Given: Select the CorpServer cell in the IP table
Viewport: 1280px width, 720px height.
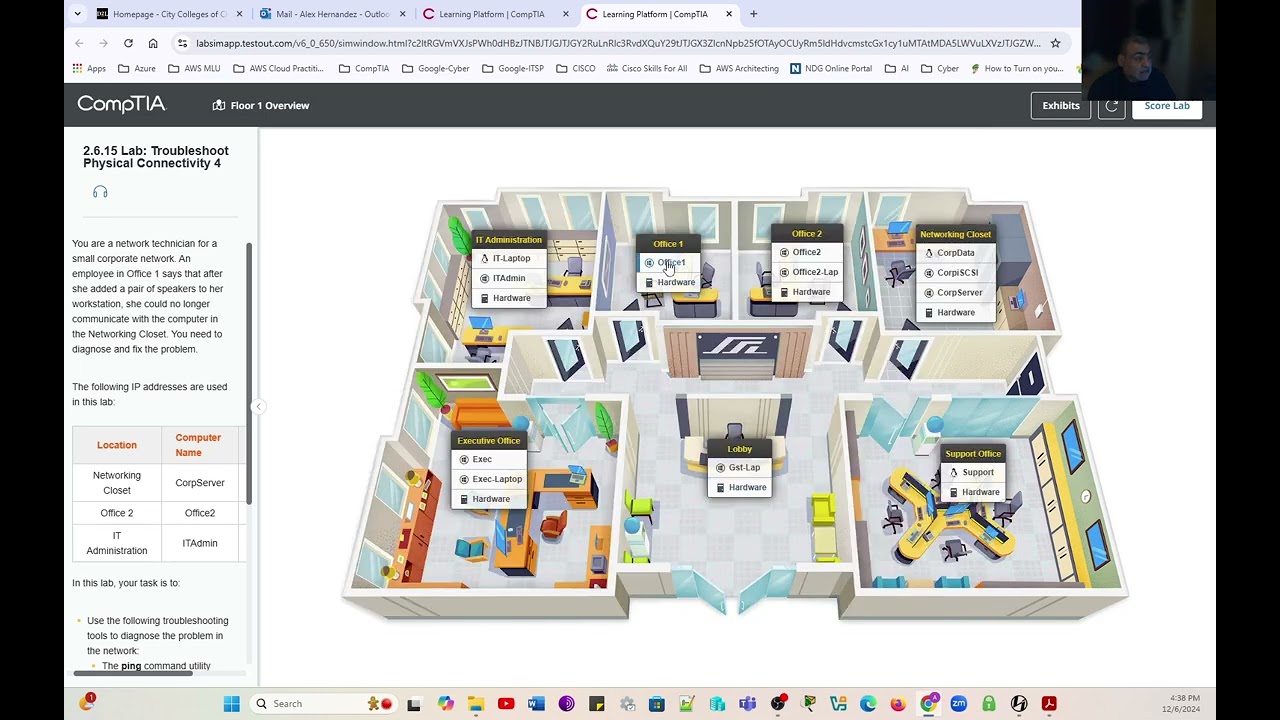Looking at the screenshot, I should [200, 483].
